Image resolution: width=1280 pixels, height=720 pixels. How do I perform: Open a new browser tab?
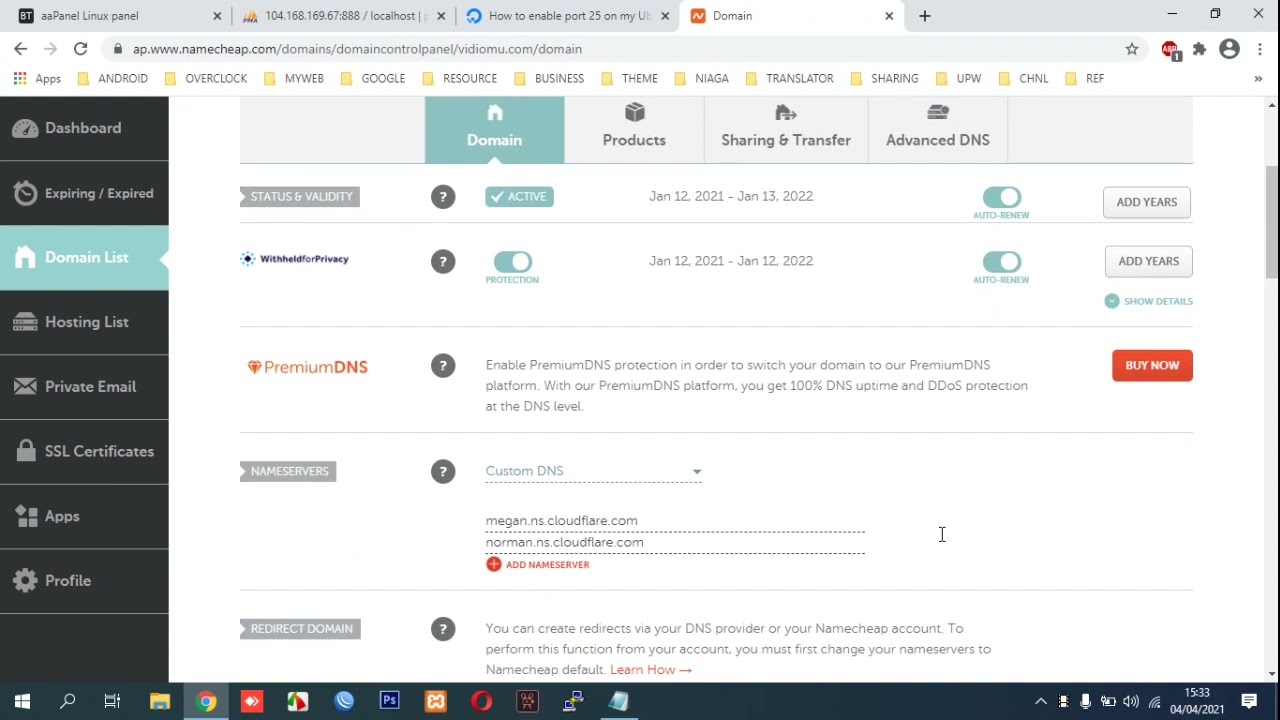coord(925,16)
